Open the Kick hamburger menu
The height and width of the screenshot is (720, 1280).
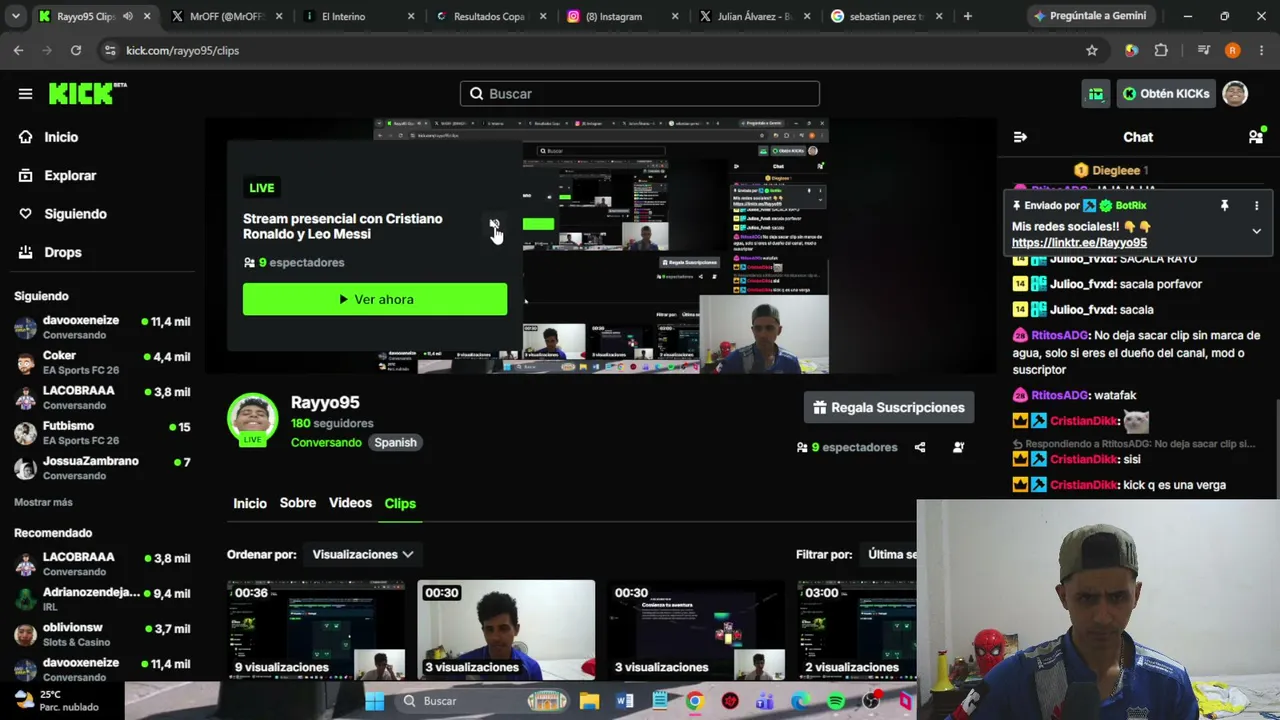click(25, 94)
